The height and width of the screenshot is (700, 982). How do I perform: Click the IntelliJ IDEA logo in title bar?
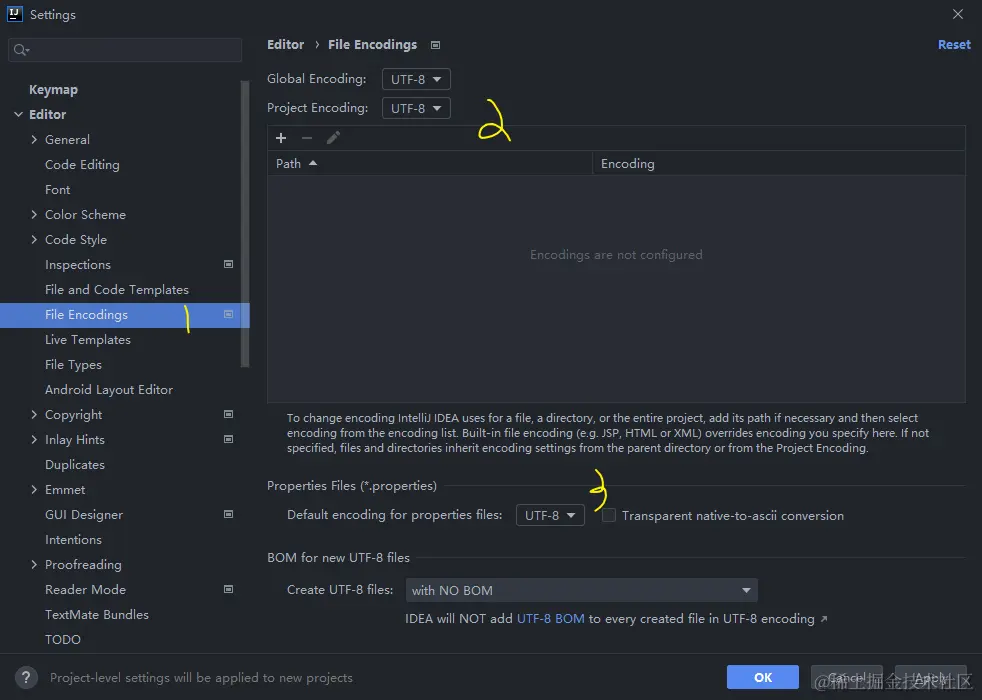pyautogui.click(x=14, y=14)
